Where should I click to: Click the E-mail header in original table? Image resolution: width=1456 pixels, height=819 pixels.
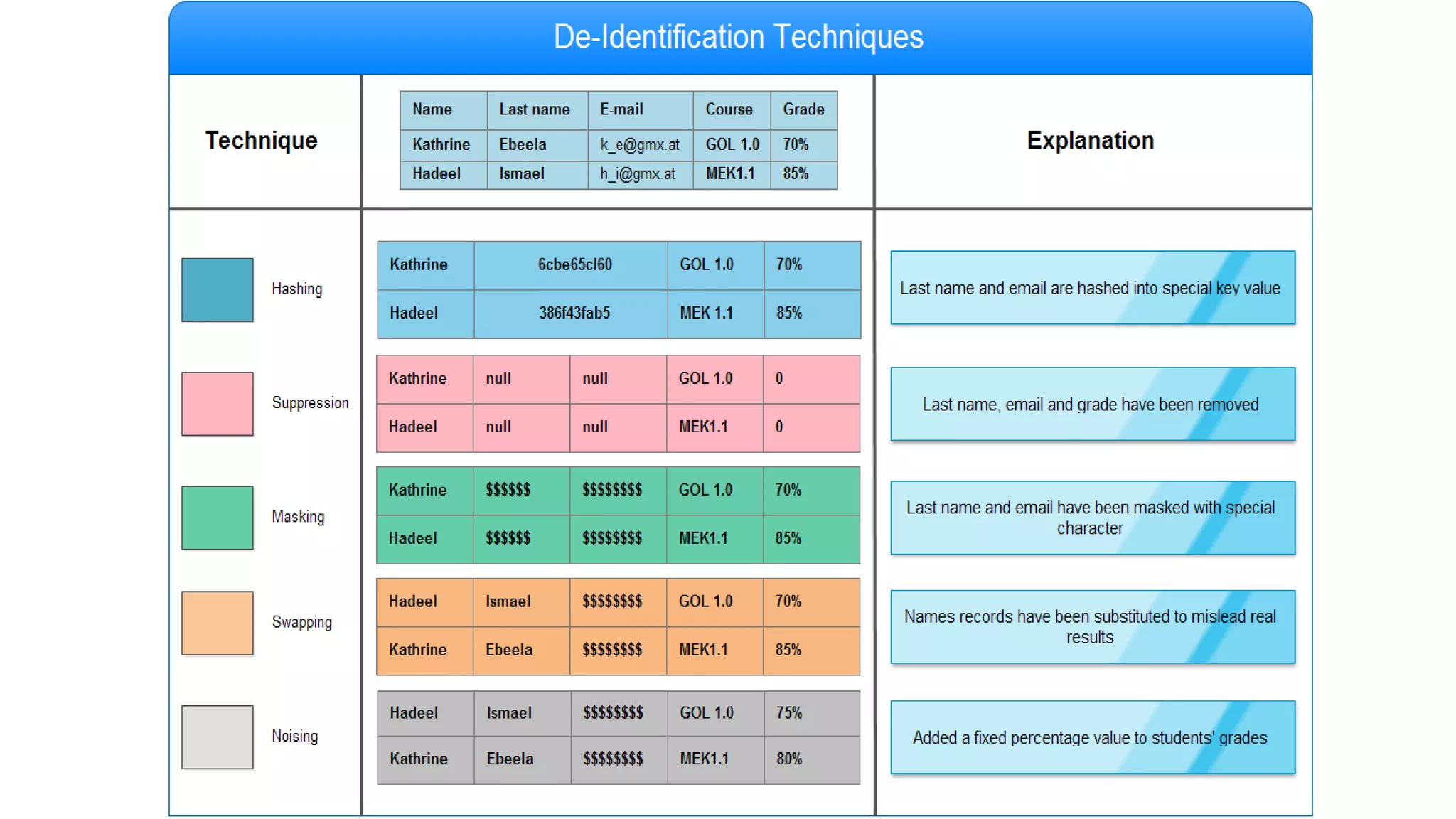pyautogui.click(x=622, y=109)
